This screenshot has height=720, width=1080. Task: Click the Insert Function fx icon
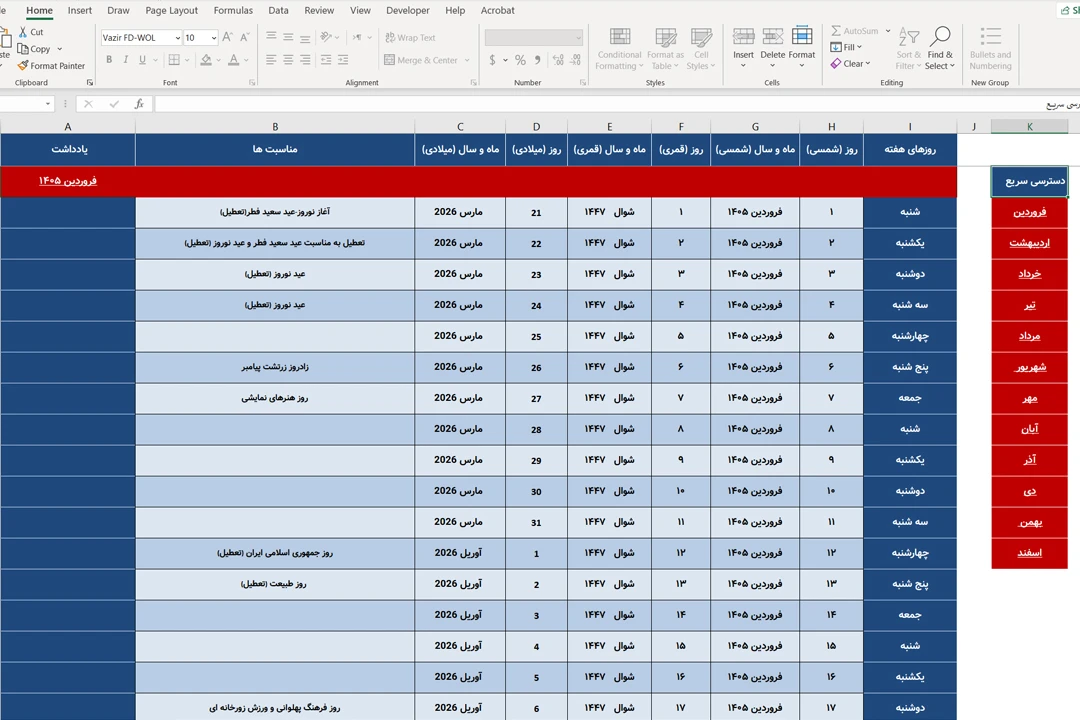[139, 104]
